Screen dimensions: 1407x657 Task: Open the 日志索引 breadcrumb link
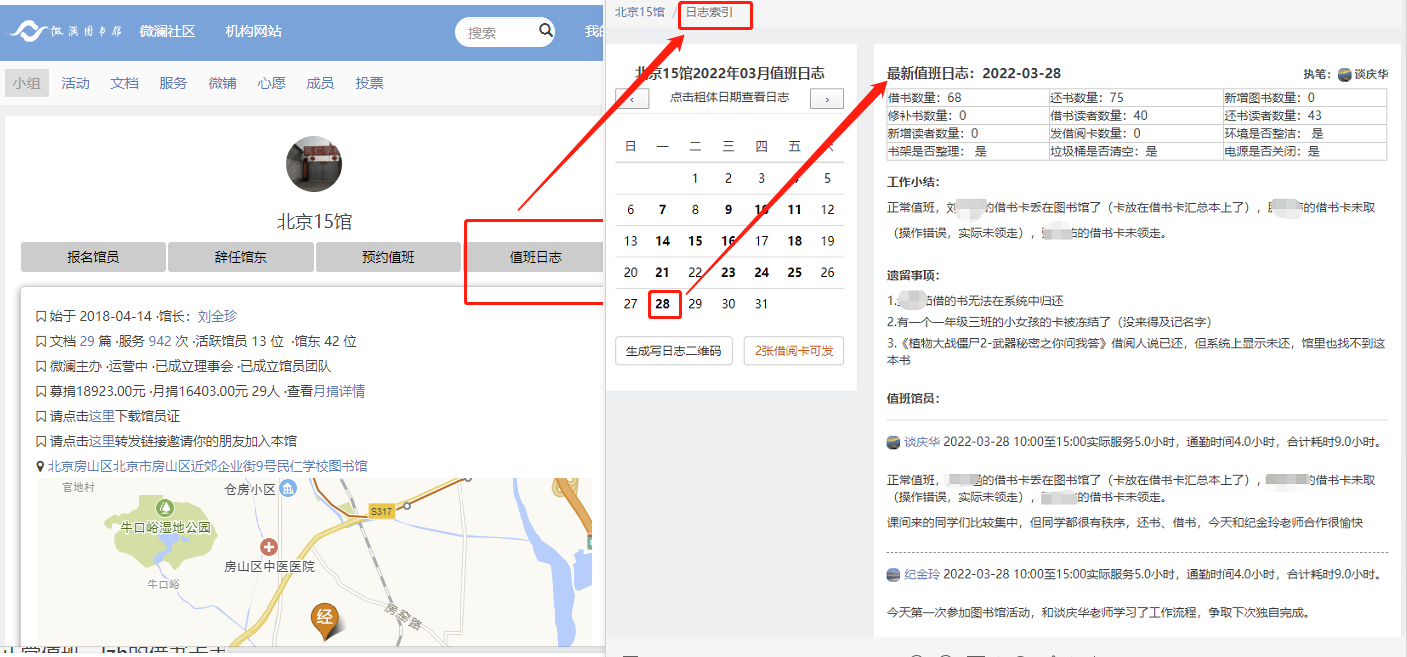click(709, 13)
